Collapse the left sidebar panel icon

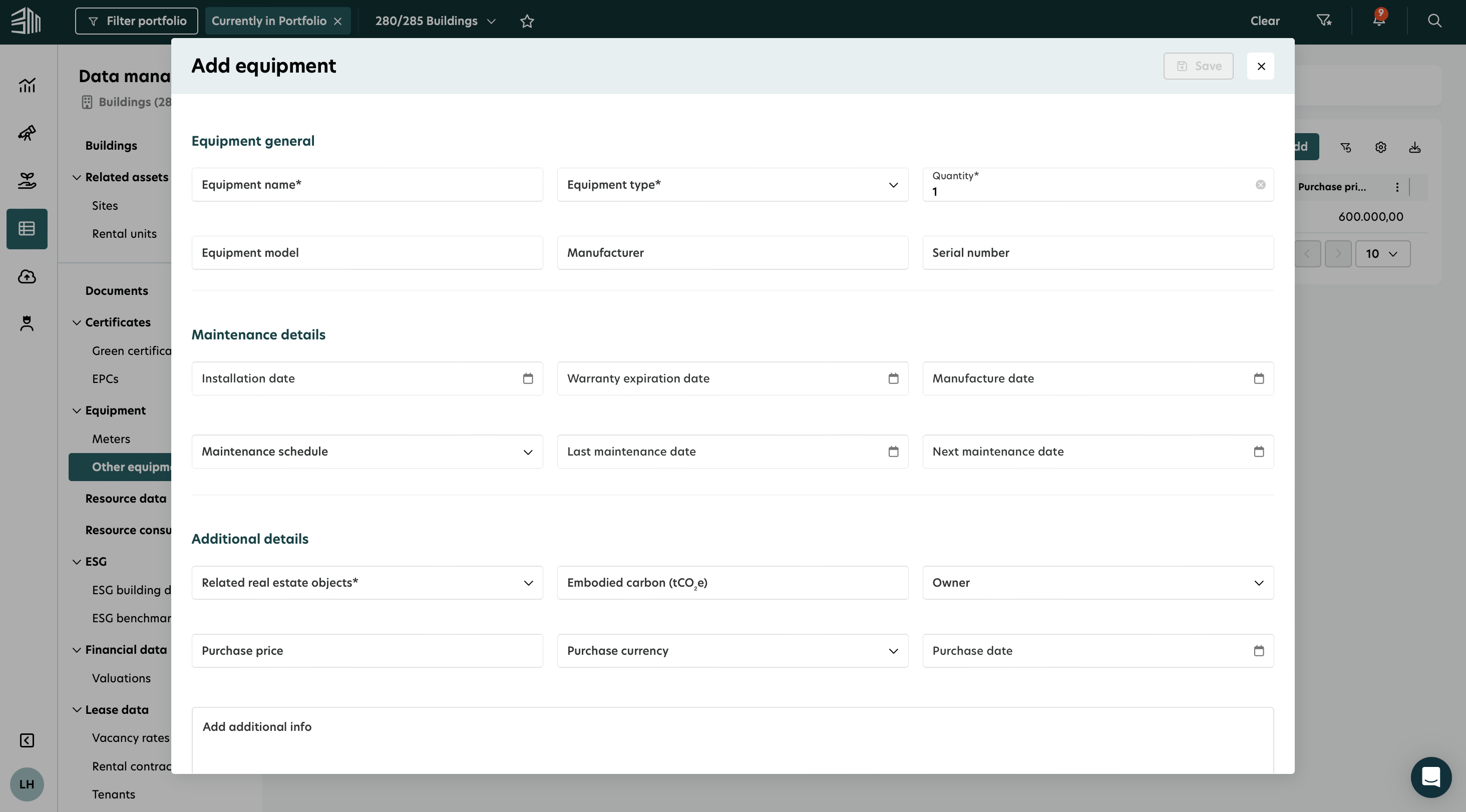pyautogui.click(x=27, y=740)
